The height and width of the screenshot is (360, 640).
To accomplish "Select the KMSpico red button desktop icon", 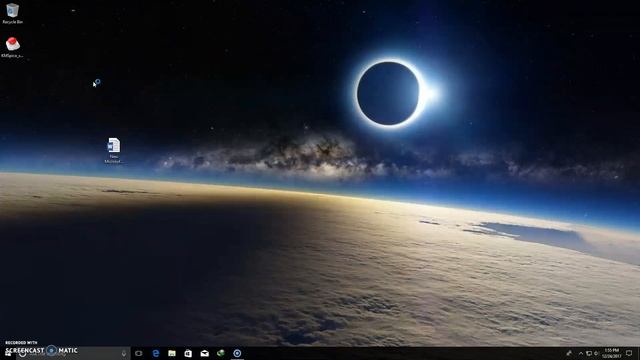I will coord(12,47).
